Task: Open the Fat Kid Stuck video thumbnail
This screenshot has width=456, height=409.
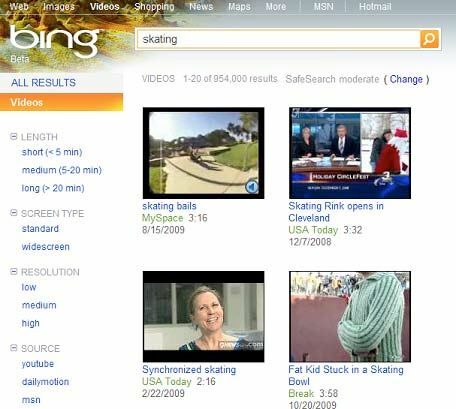Action: click(x=350, y=317)
